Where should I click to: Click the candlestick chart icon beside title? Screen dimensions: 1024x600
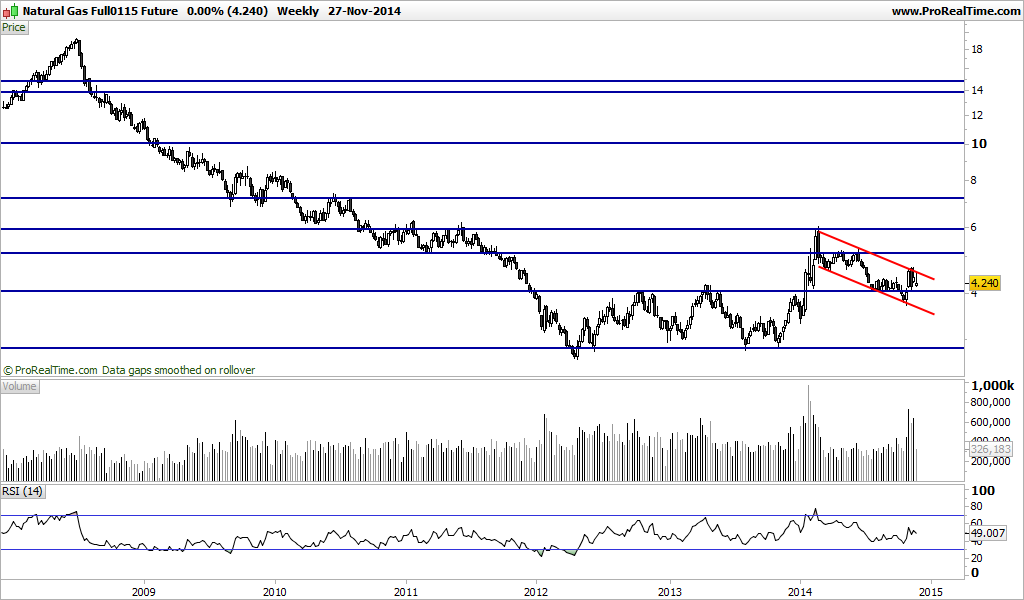pos(9,11)
